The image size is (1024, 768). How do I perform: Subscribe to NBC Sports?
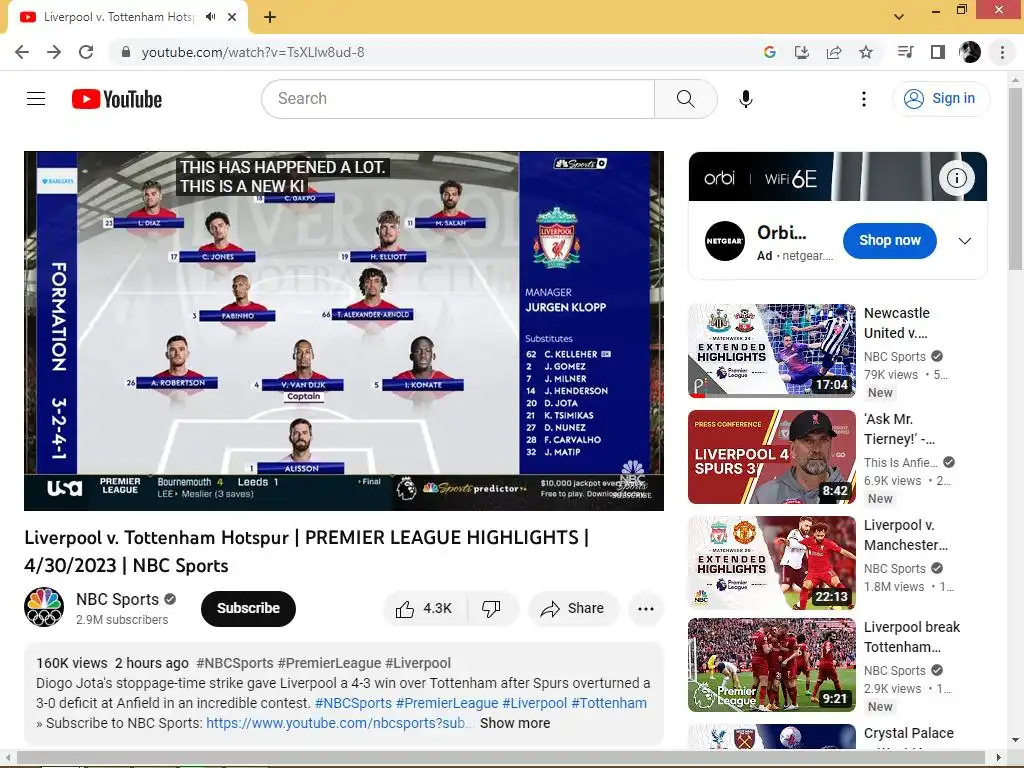point(248,609)
